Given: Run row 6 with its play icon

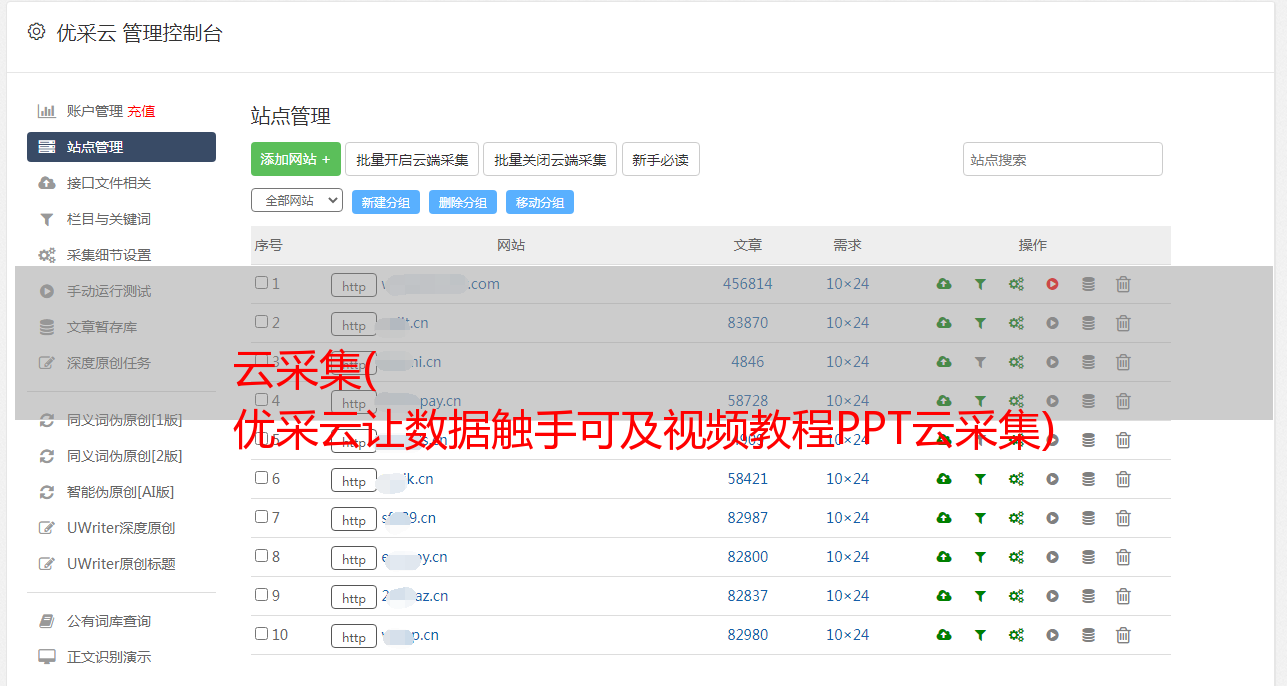Looking at the screenshot, I should [x=1052, y=479].
